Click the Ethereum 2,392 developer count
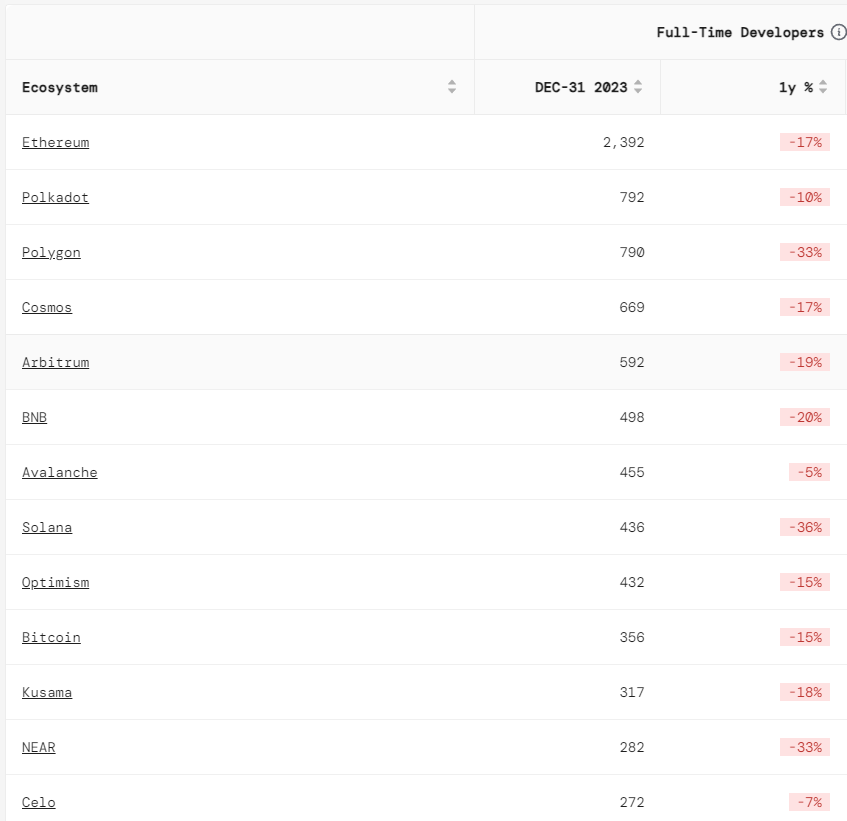847x821 pixels. pos(623,142)
